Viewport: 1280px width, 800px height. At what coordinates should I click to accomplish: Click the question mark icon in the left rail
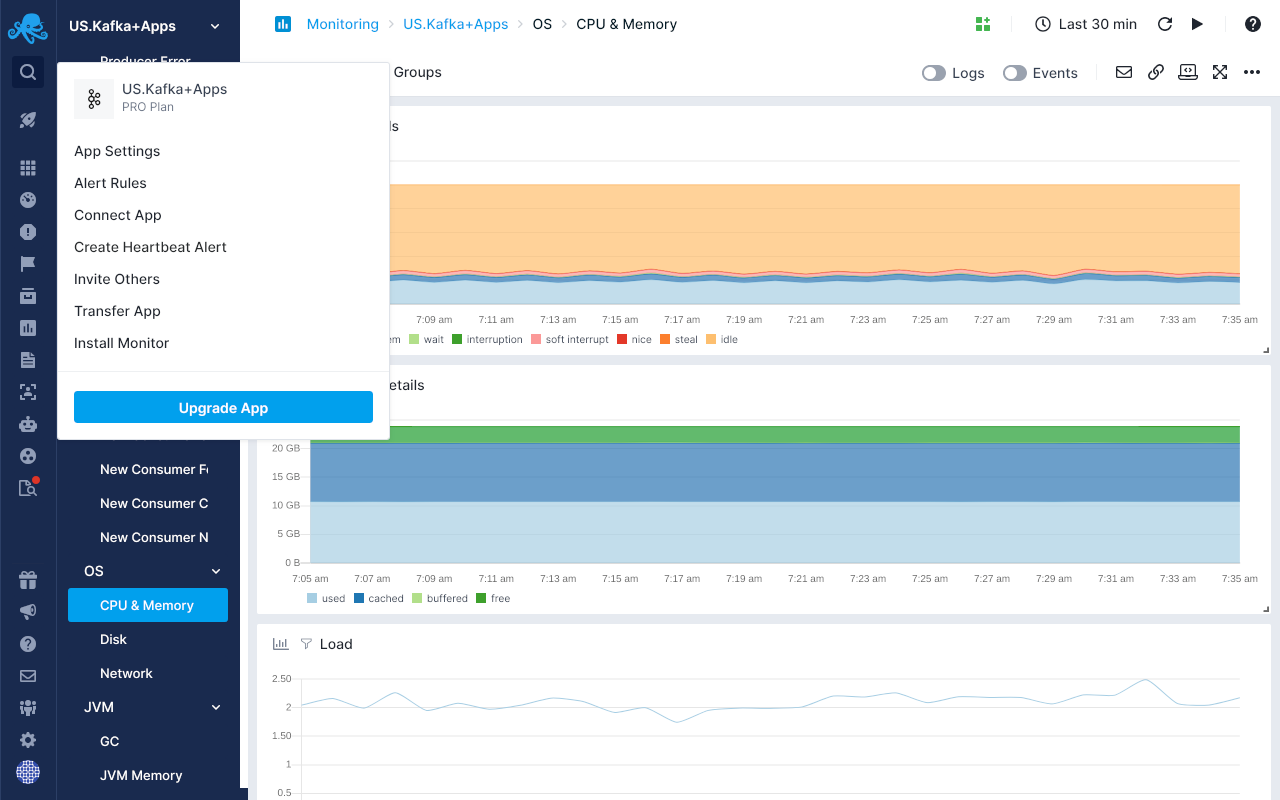tap(28, 644)
